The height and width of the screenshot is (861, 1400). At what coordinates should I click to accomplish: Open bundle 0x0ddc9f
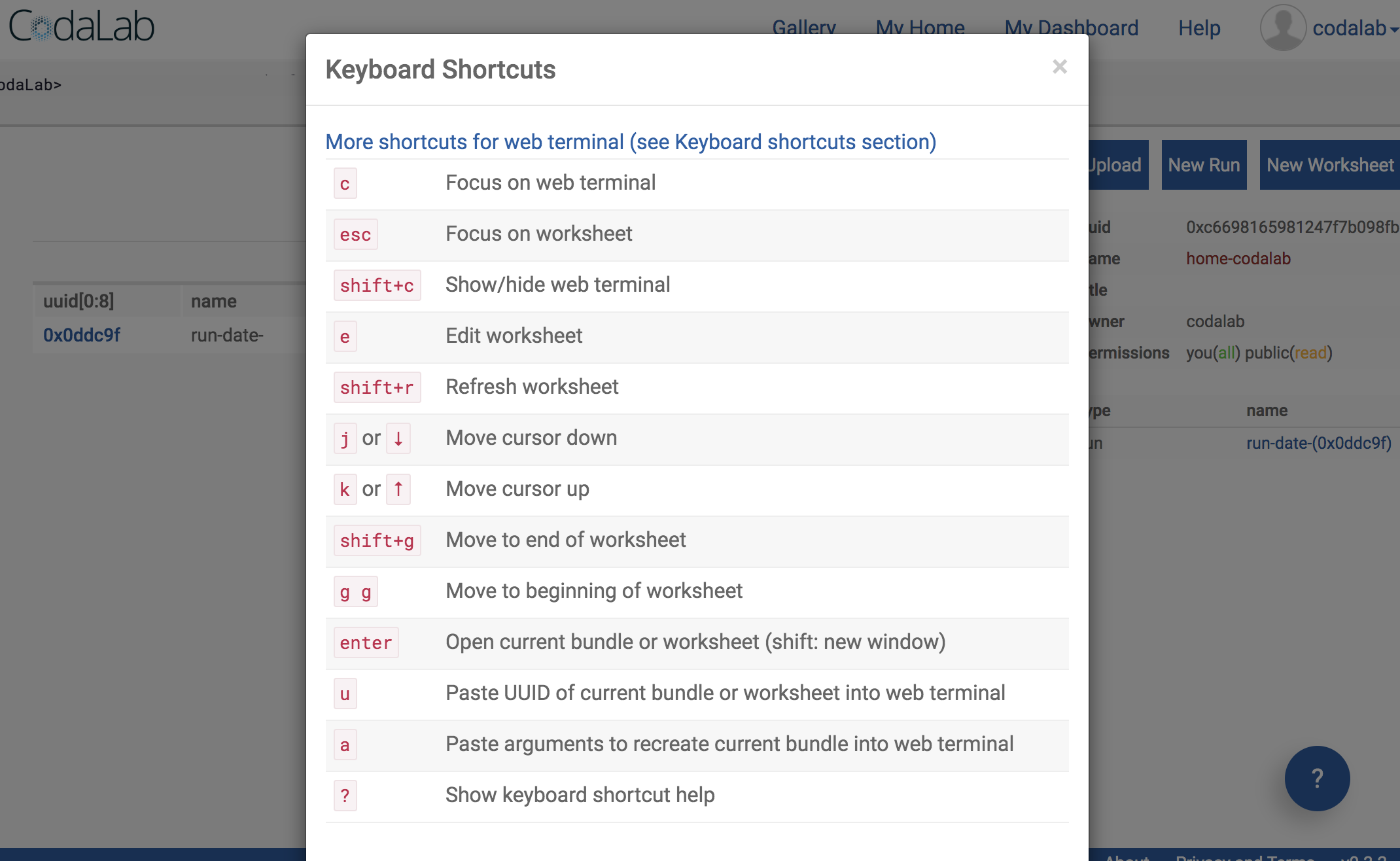point(81,335)
